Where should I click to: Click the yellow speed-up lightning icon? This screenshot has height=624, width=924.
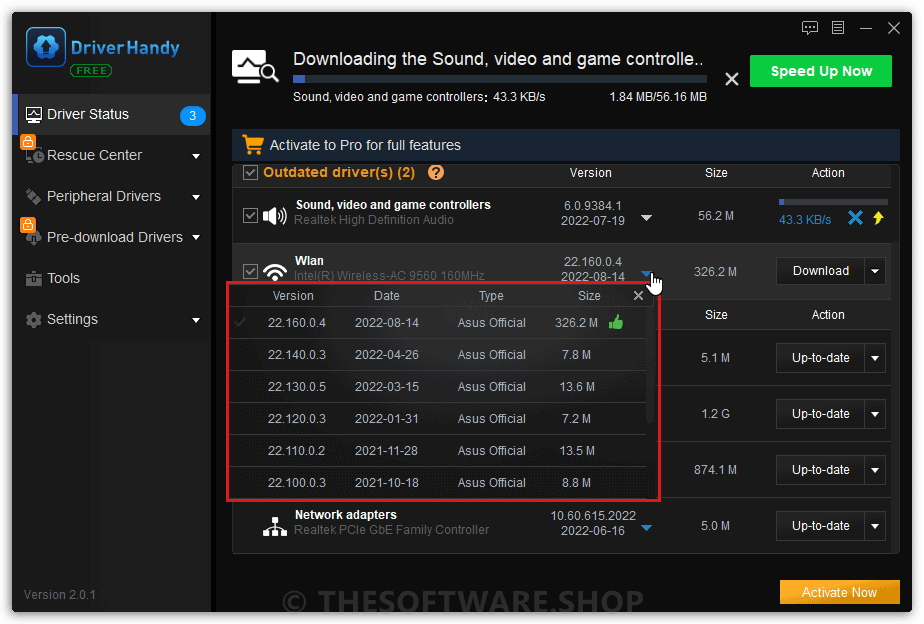point(879,218)
